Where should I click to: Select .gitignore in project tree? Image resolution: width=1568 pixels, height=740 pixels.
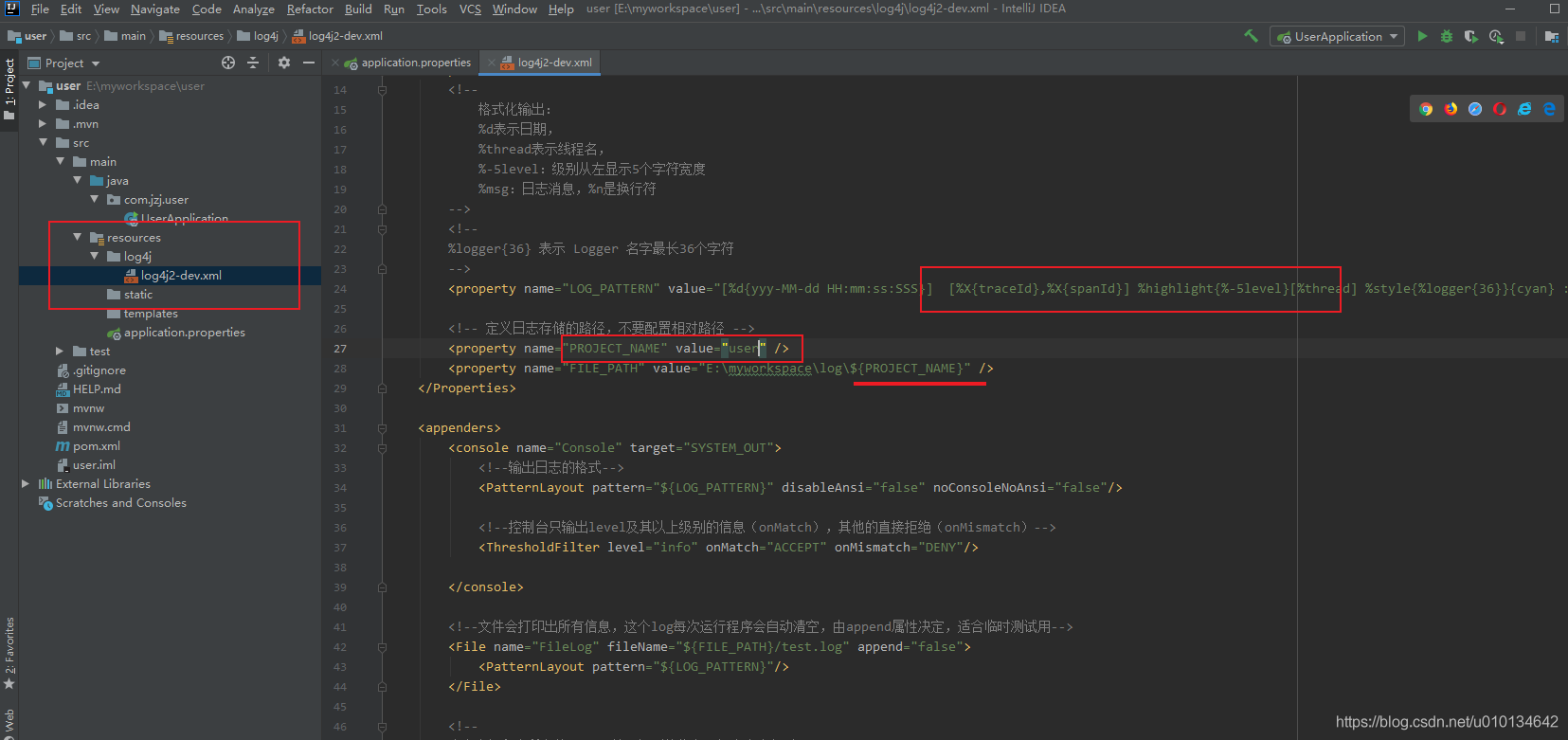(x=99, y=370)
